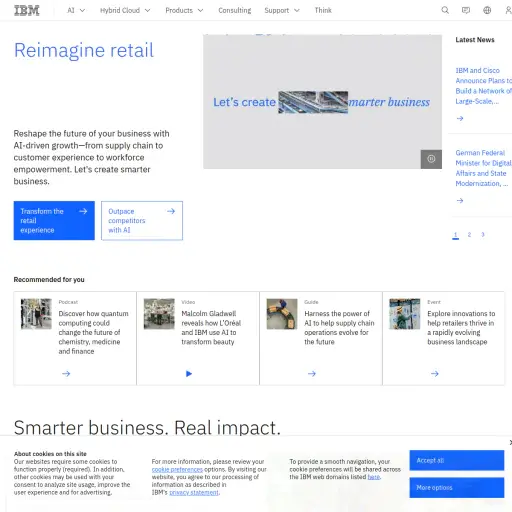Open the globe region selector icon
The width and height of the screenshot is (512, 512).
[487, 10]
